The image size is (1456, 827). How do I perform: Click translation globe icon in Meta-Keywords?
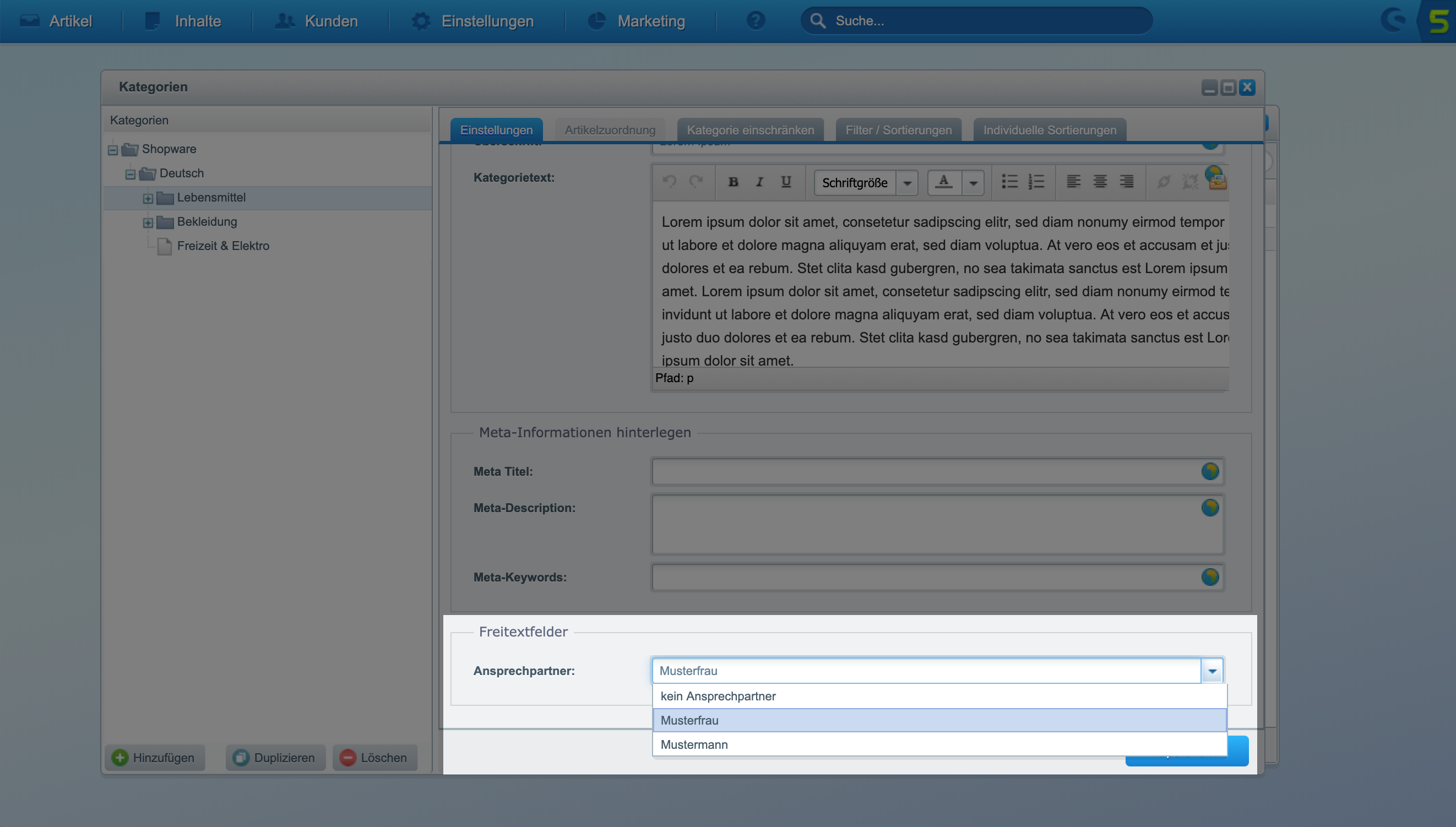[1210, 577]
